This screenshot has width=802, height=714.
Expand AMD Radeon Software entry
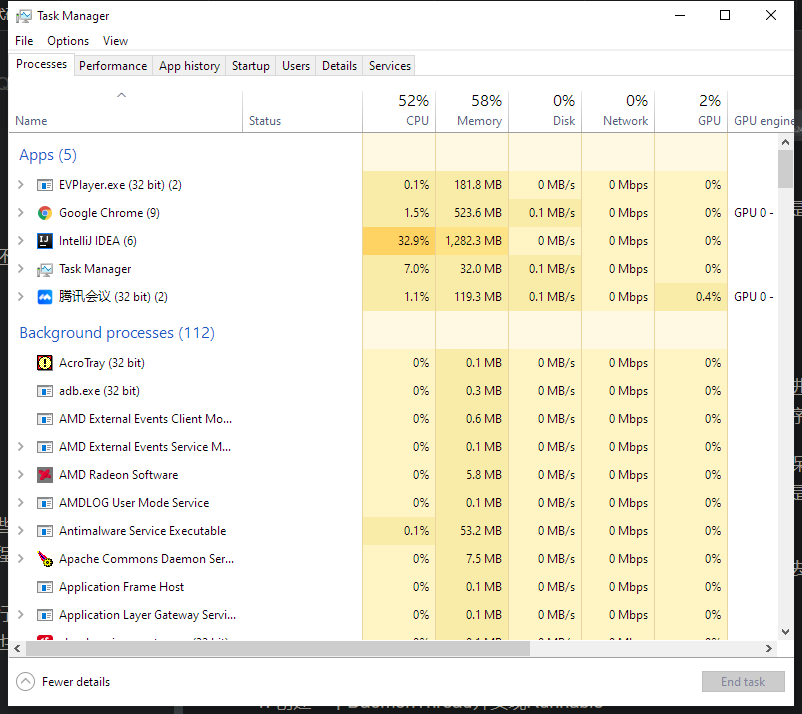[x=20, y=475]
